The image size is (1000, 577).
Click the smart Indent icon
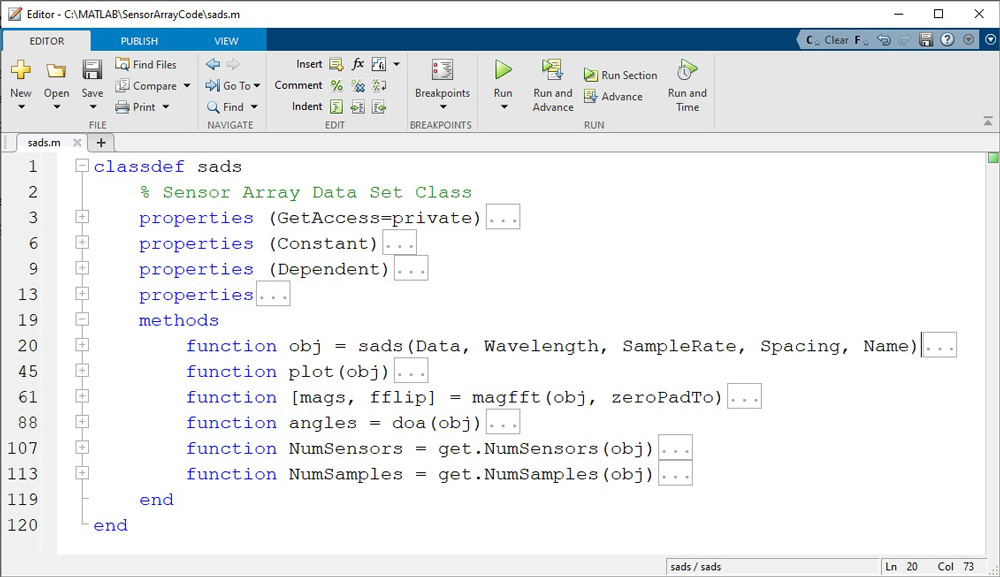336,106
